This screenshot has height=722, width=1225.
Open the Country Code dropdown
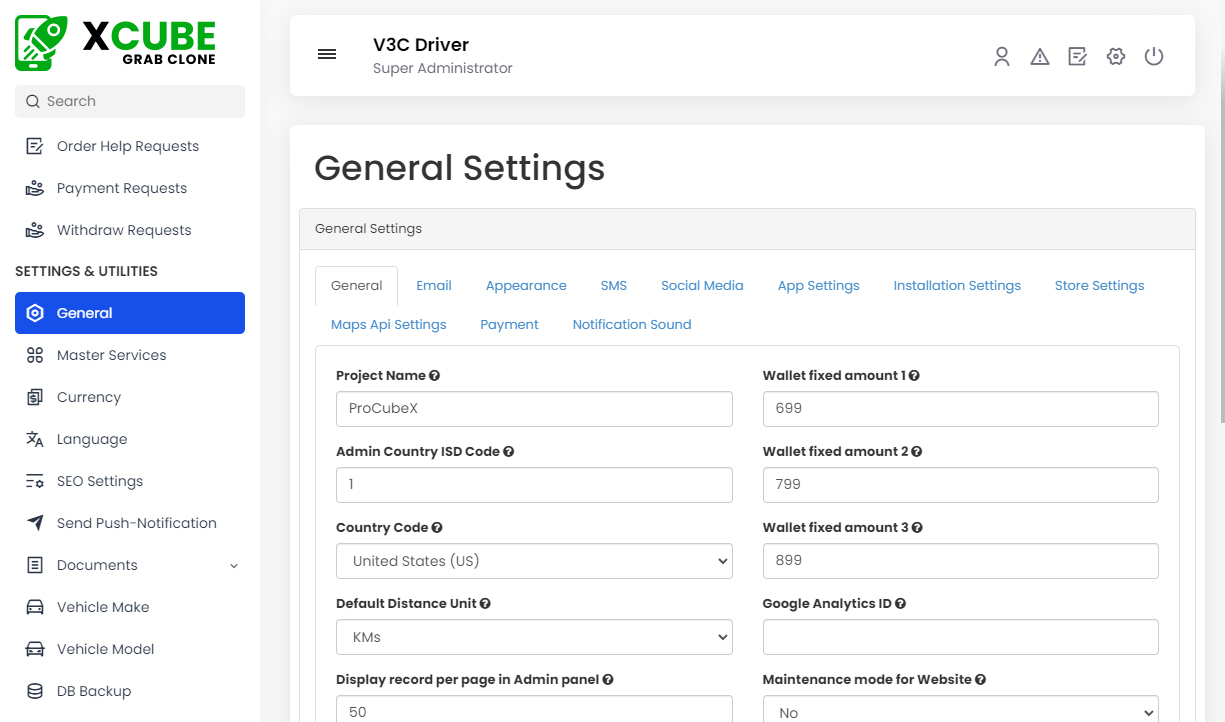click(x=534, y=561)
